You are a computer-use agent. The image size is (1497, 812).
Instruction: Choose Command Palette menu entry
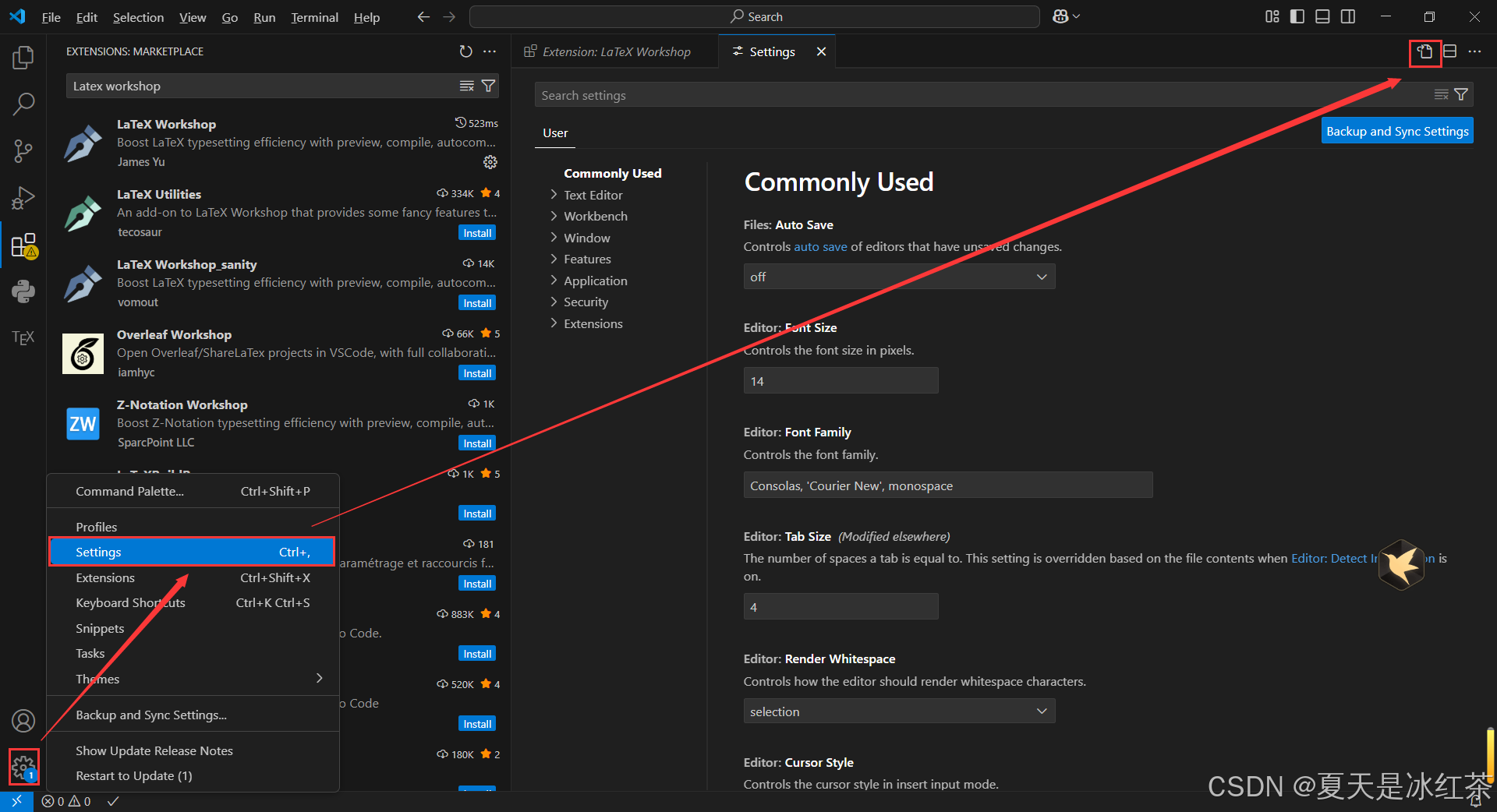[193, 491]
